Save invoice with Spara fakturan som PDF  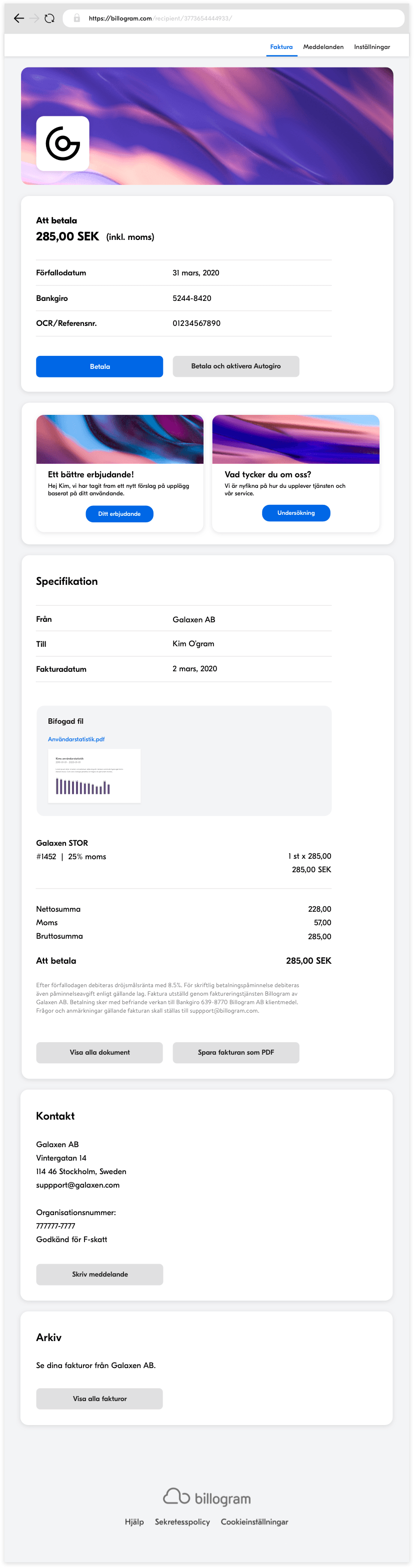click(x=235, y=1053)
